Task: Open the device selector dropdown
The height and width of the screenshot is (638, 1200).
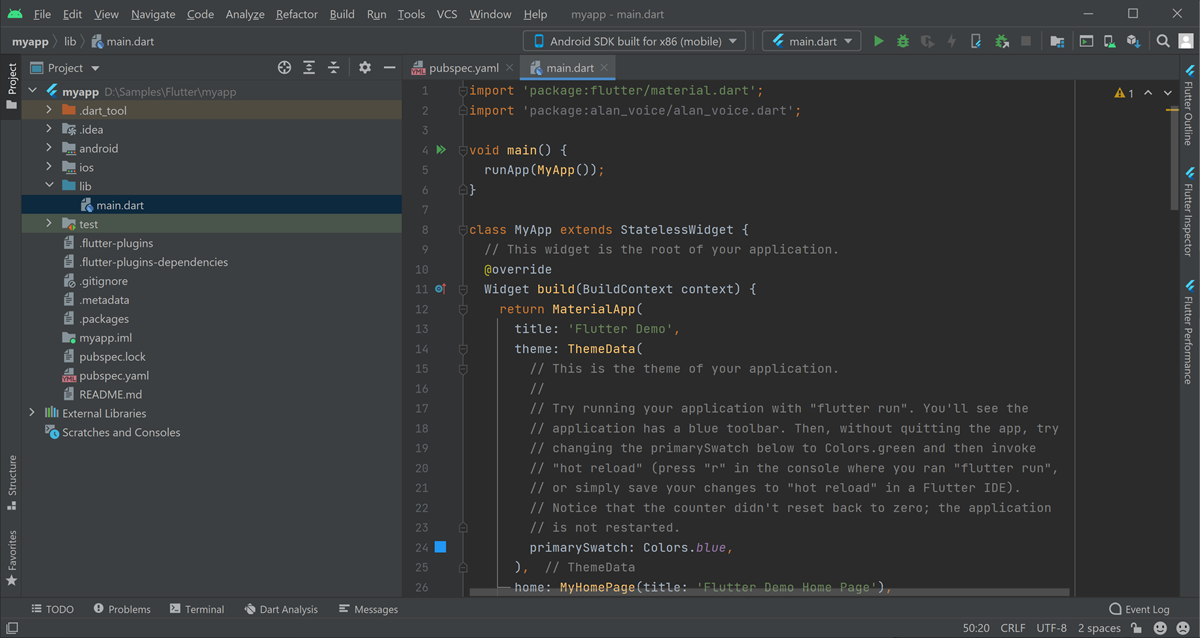Action: point(634,41)
